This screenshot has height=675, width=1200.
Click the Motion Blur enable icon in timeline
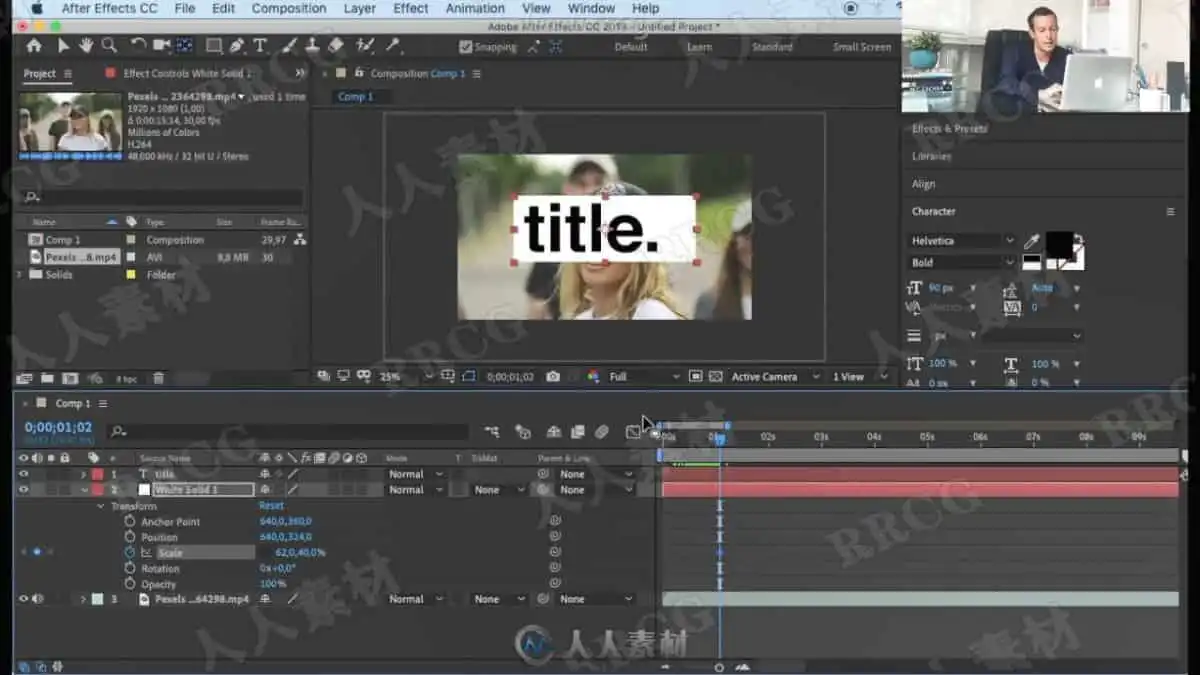tap(601, 432)
